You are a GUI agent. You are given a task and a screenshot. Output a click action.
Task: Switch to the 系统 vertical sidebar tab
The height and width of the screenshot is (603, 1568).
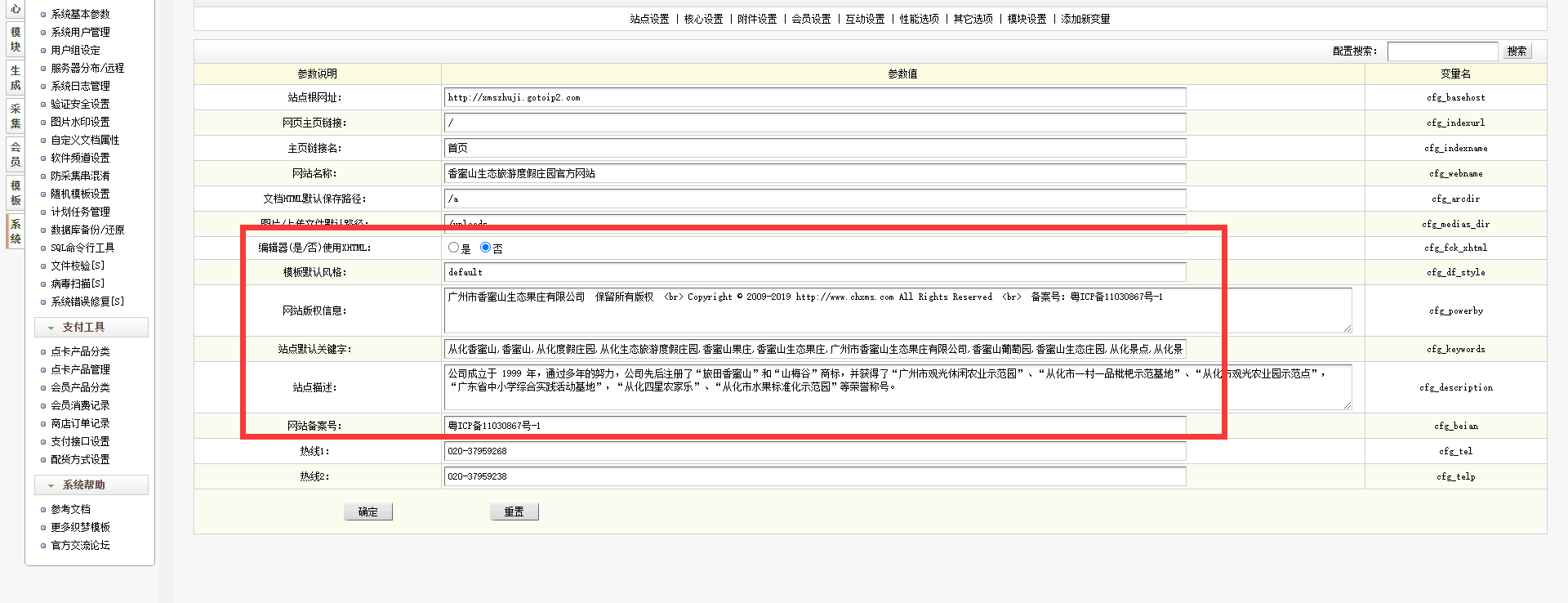(16, 231)
